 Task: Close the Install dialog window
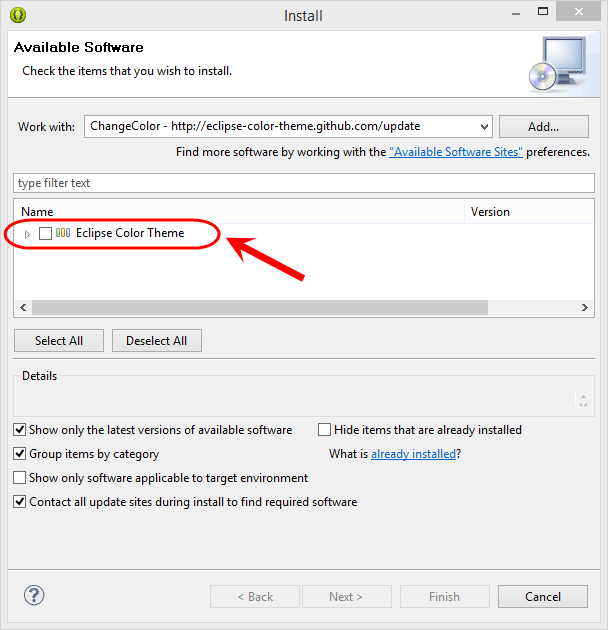[578, 12]
